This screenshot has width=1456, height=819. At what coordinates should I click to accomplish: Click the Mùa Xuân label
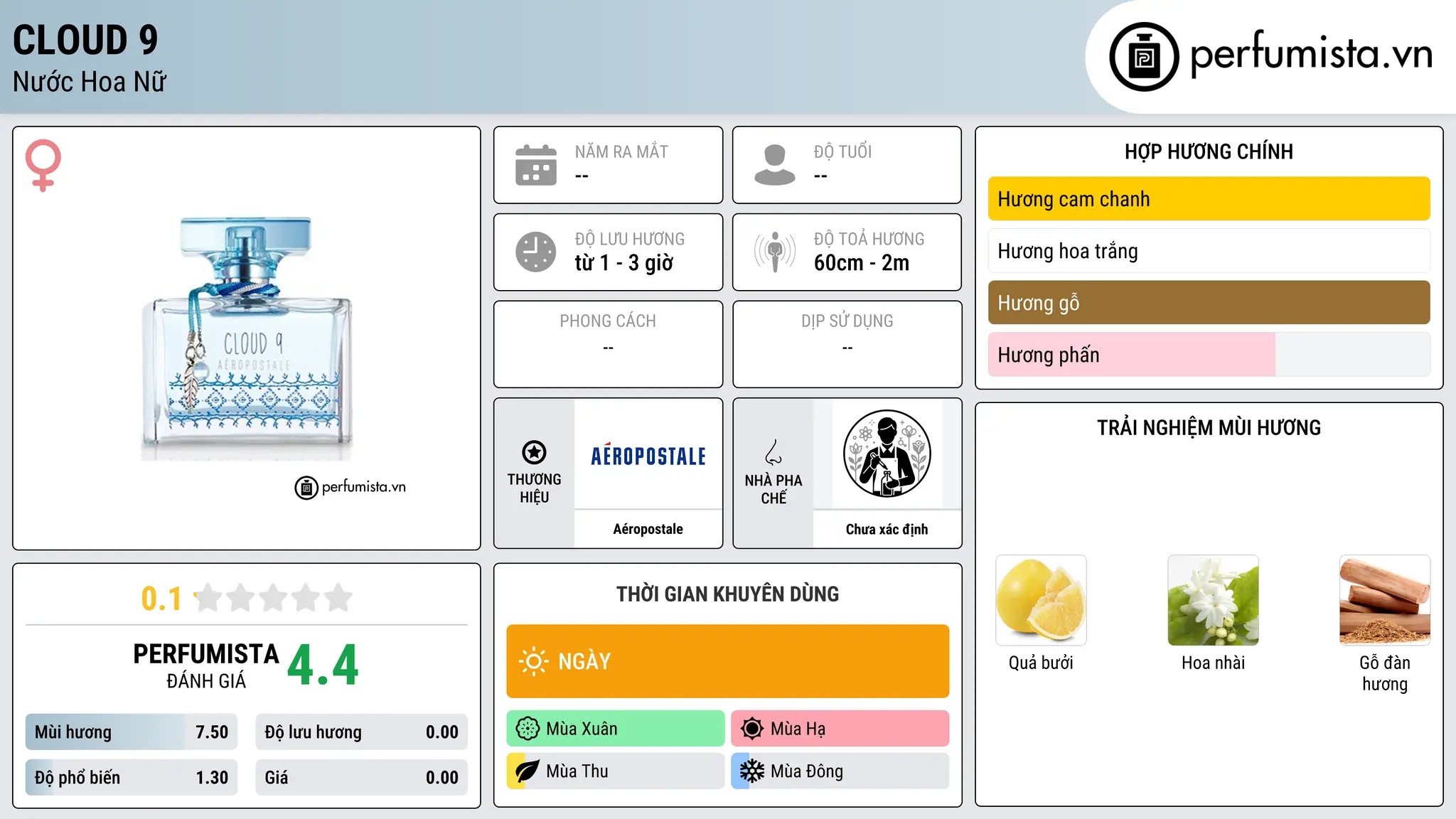[x=582, y=729]
